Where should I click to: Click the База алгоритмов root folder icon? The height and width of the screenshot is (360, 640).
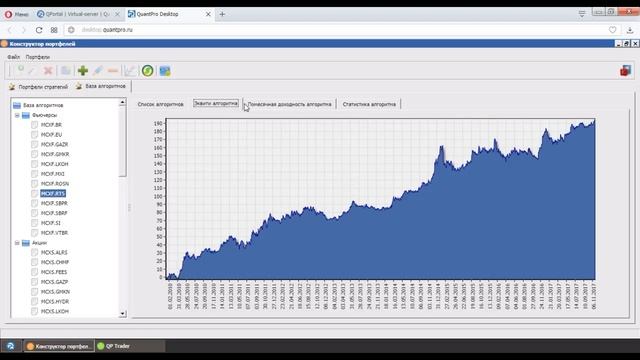point(17,105)
